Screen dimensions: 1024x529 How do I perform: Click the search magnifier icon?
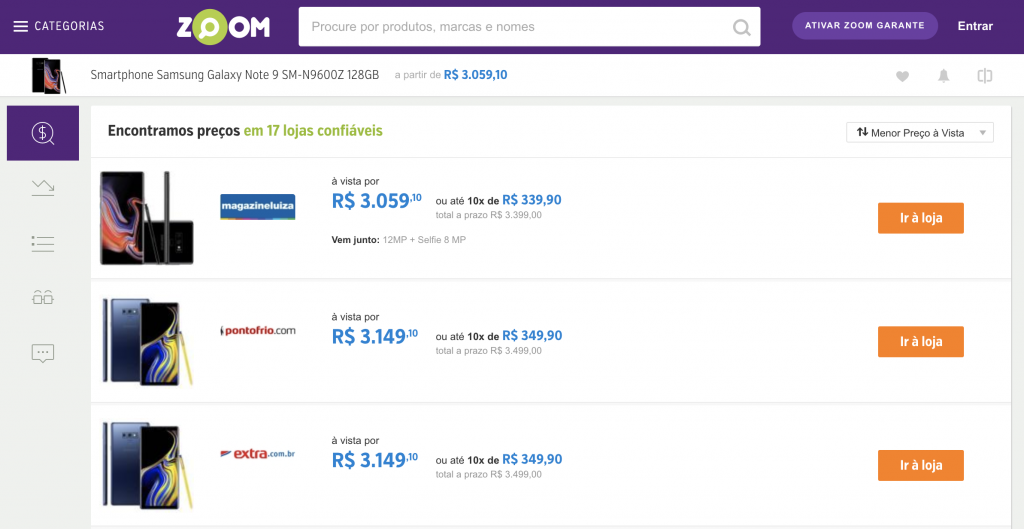[742, 27]
